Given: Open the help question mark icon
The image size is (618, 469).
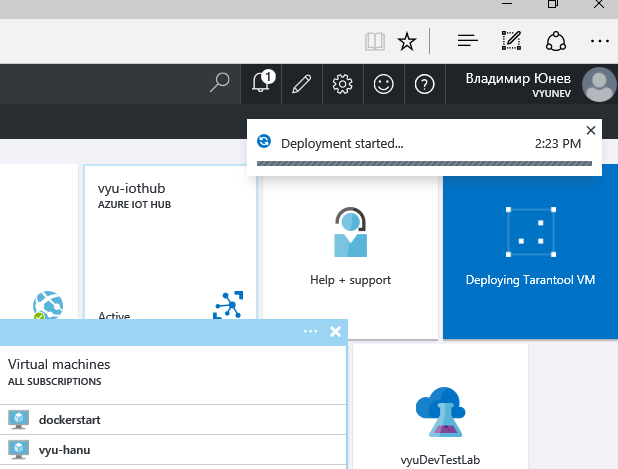Looking at the screenshot, I should 424,84.
